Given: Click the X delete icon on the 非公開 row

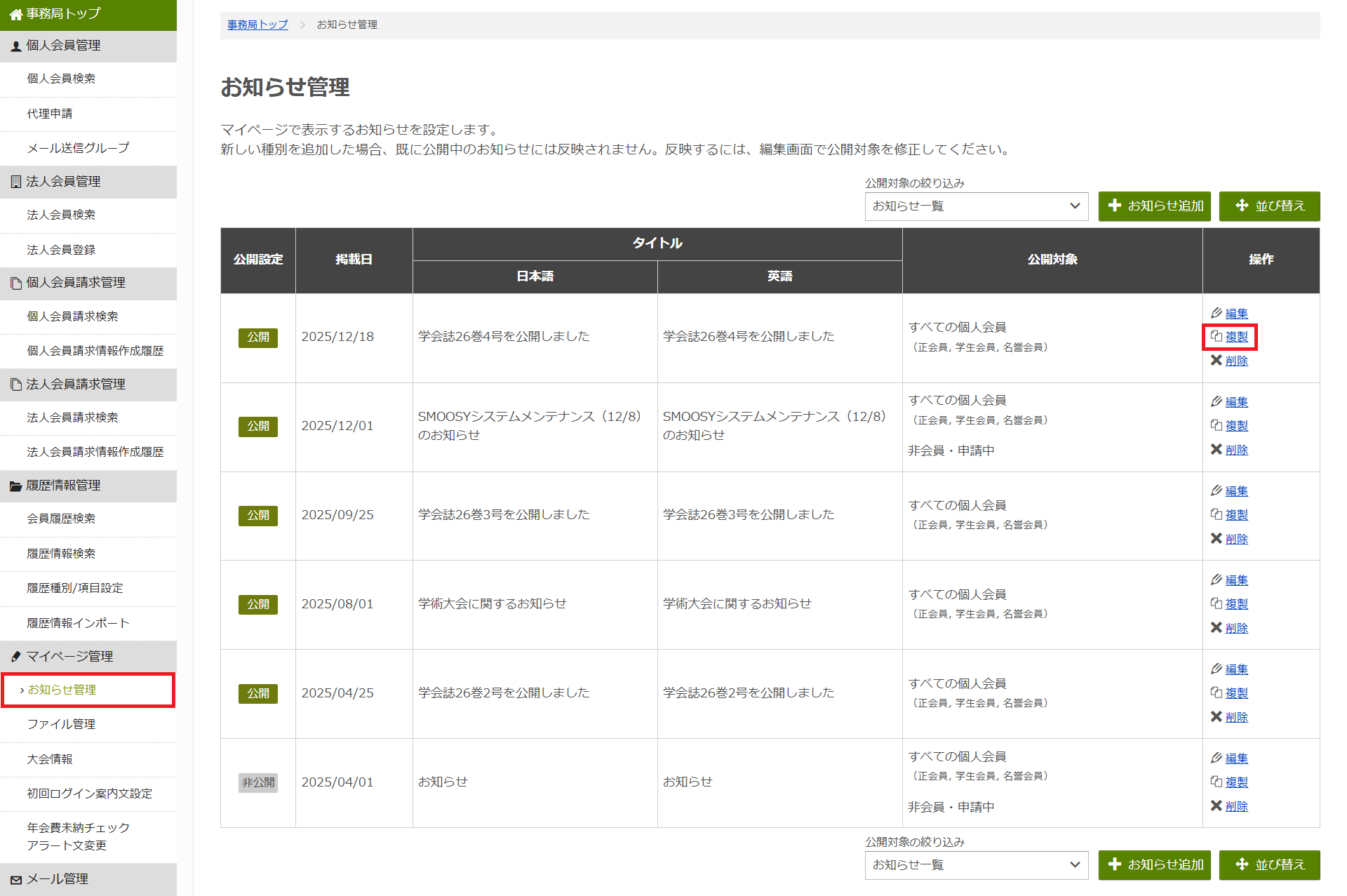Looking at the screenshot, I should [x=1217, y=805].
